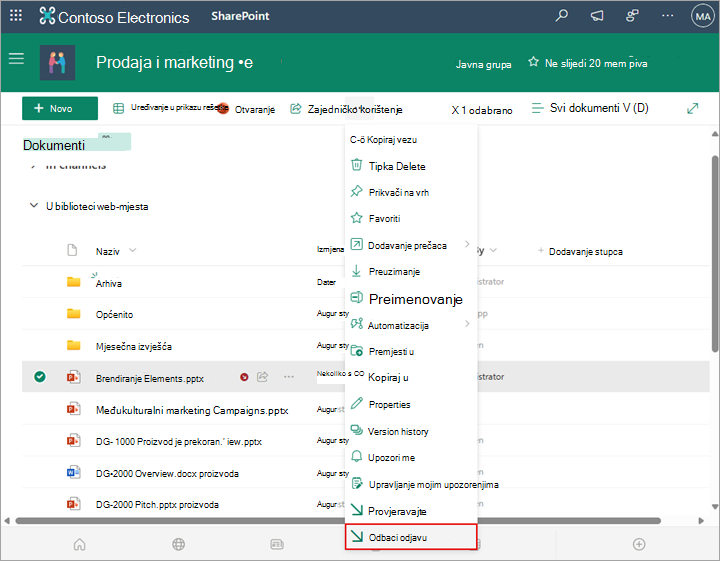The width and height of the screenshot is (720, 561).
Task: Click the home icon in bottom bar
Action: click(x=79, y=544)
